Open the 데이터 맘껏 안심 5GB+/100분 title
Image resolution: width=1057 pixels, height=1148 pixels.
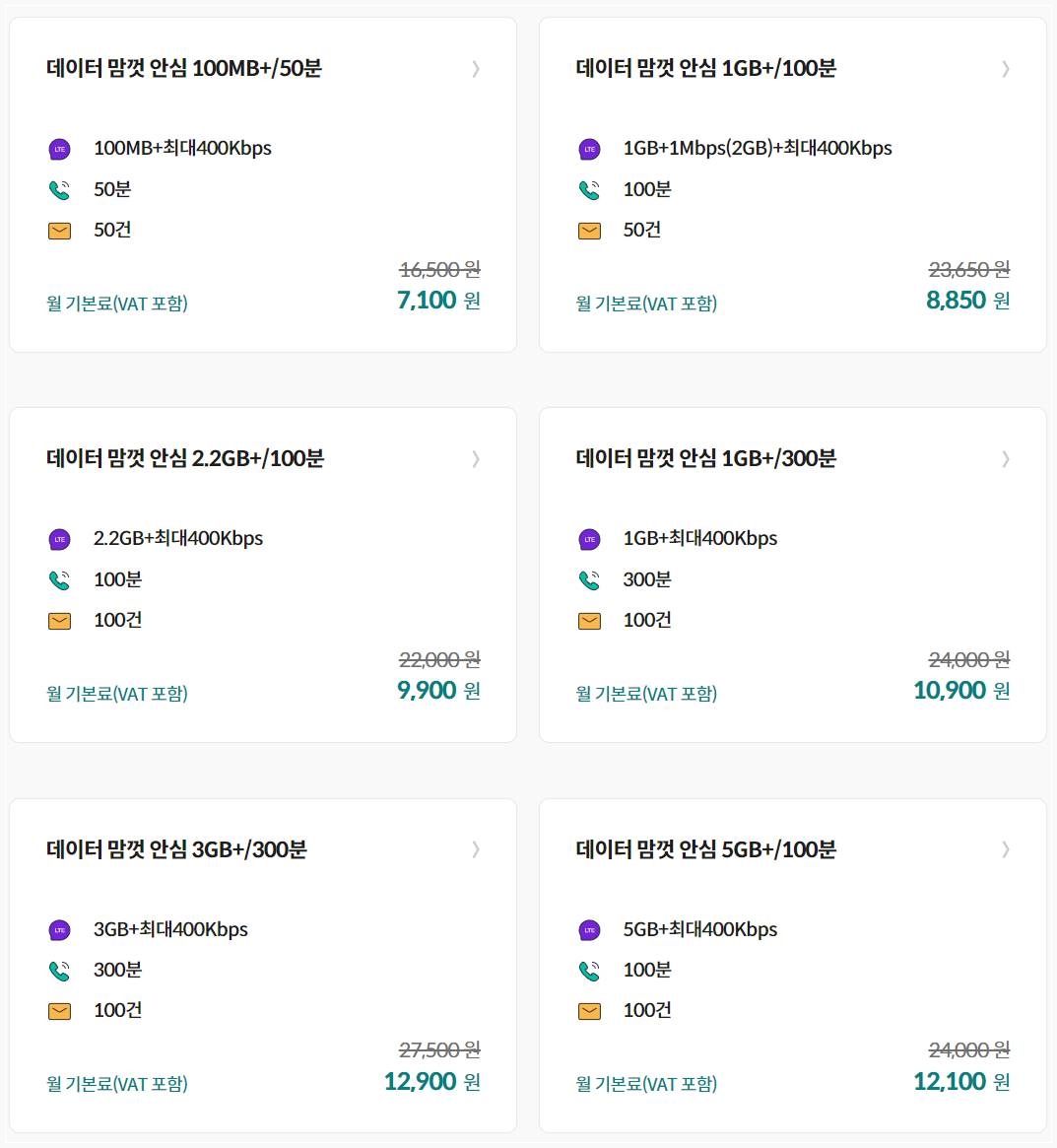point(705,849)
